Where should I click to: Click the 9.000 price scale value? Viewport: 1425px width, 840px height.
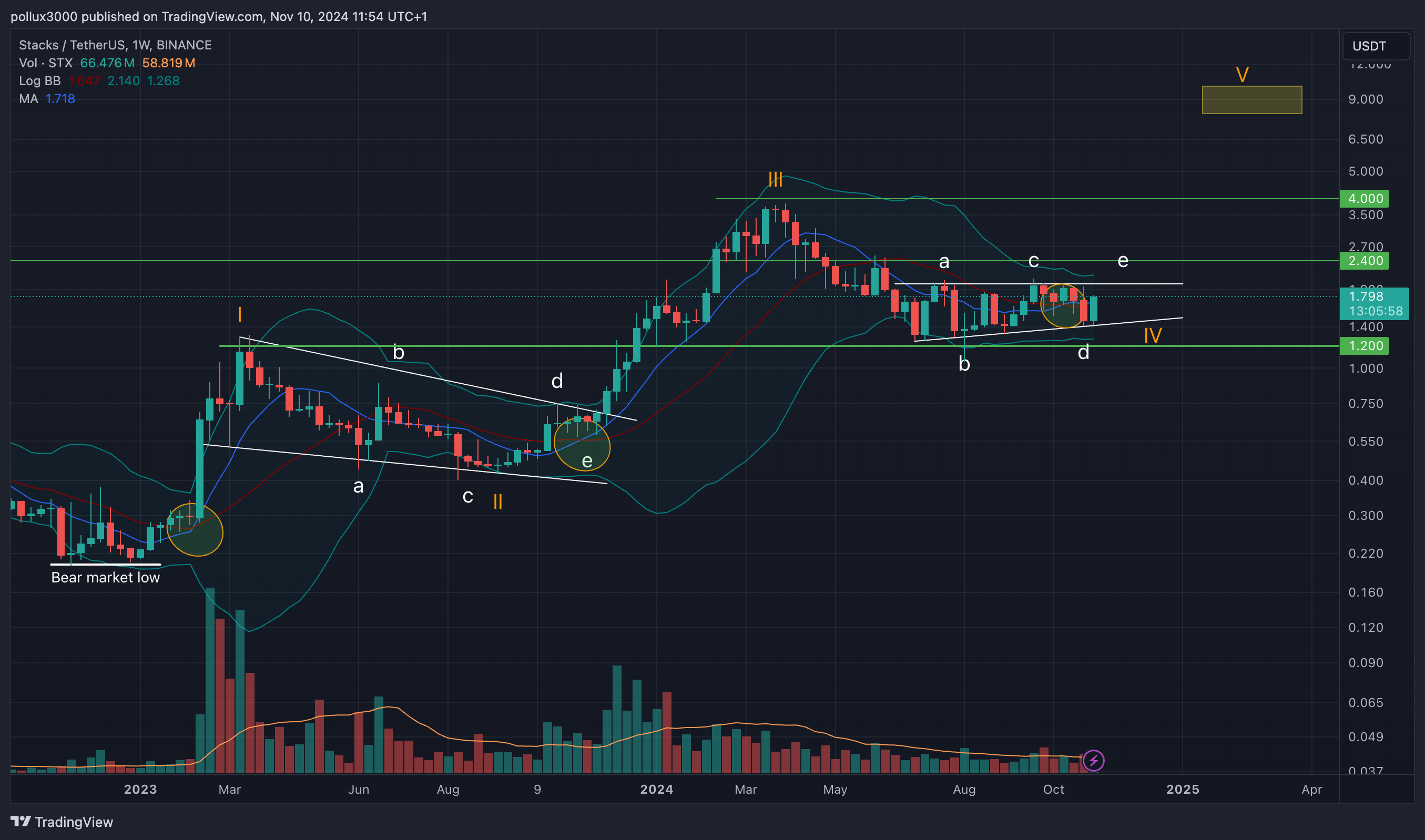(x=1366, y=100)
